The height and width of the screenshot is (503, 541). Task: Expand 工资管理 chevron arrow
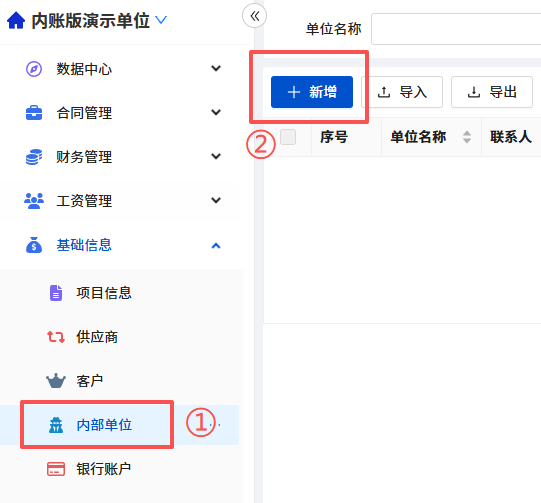216,200
